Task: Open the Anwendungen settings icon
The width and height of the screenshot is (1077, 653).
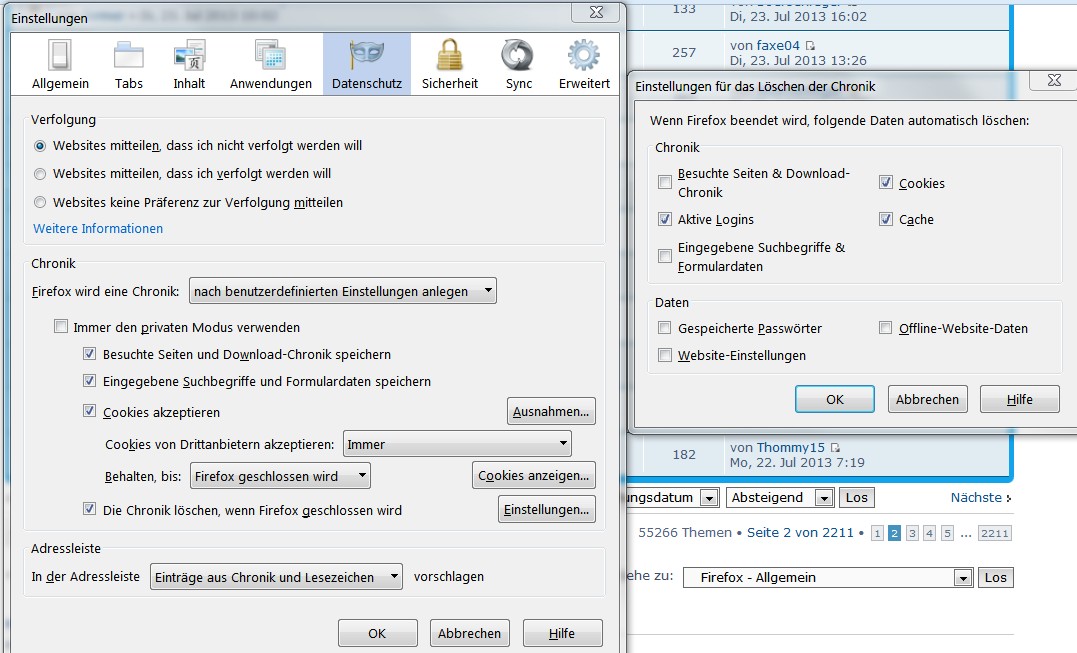Action: (271, 65)
